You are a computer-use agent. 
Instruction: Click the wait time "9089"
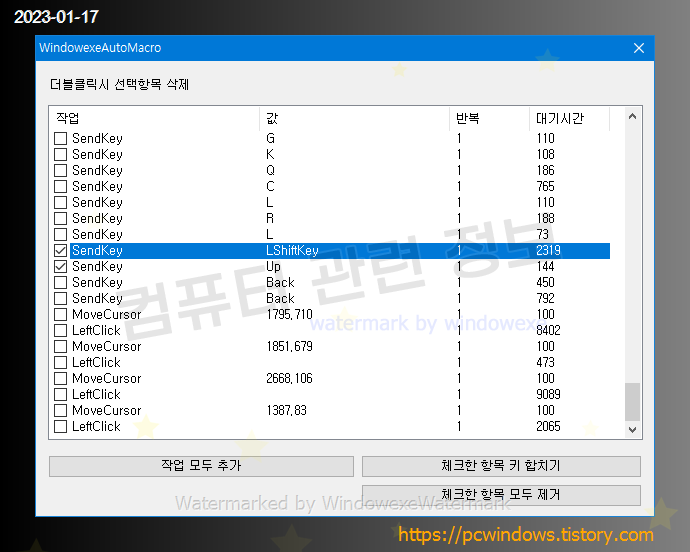click(x=548, y=394)
